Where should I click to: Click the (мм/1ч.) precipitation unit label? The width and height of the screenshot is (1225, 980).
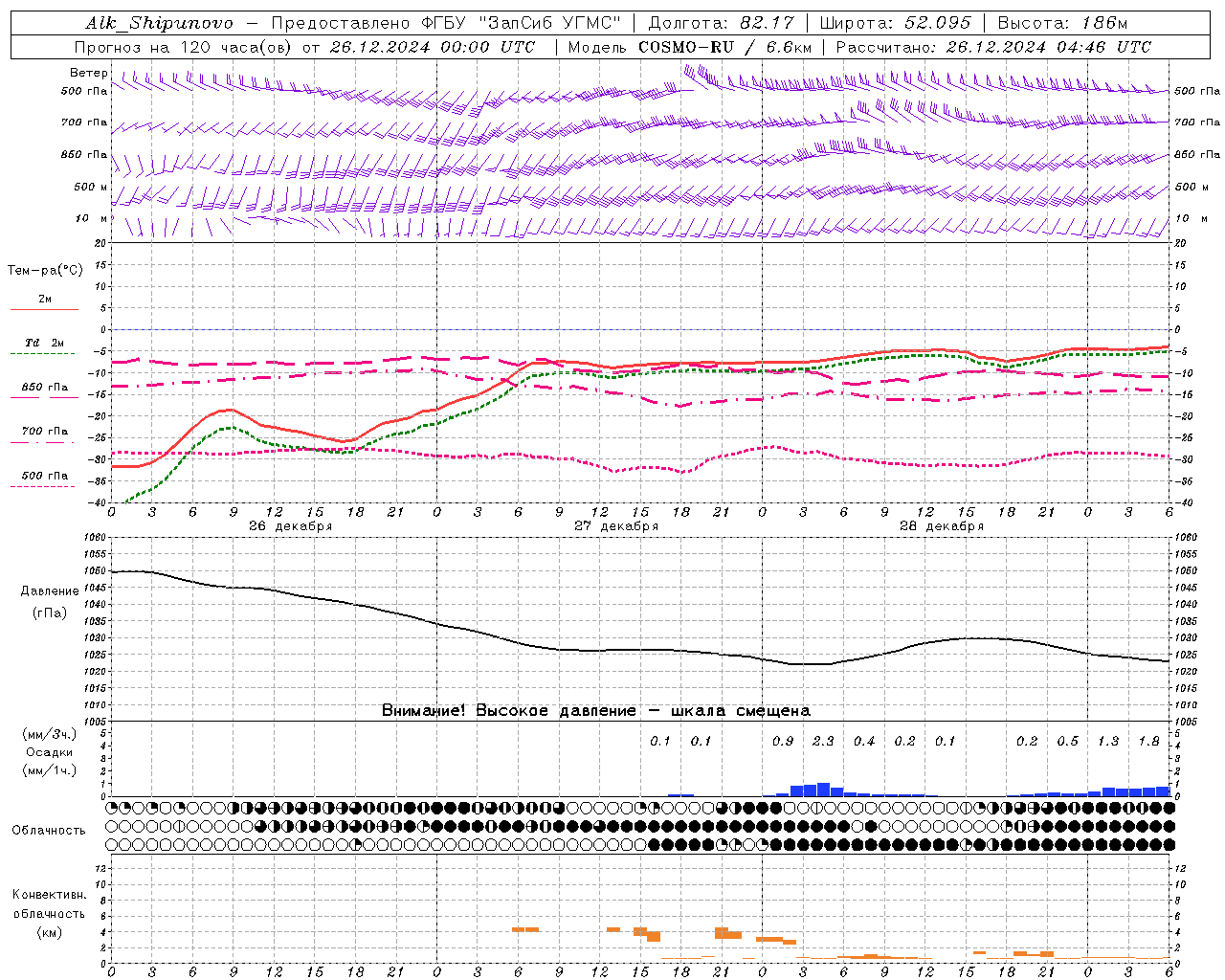pyautogui.click(x=50, y=770)
